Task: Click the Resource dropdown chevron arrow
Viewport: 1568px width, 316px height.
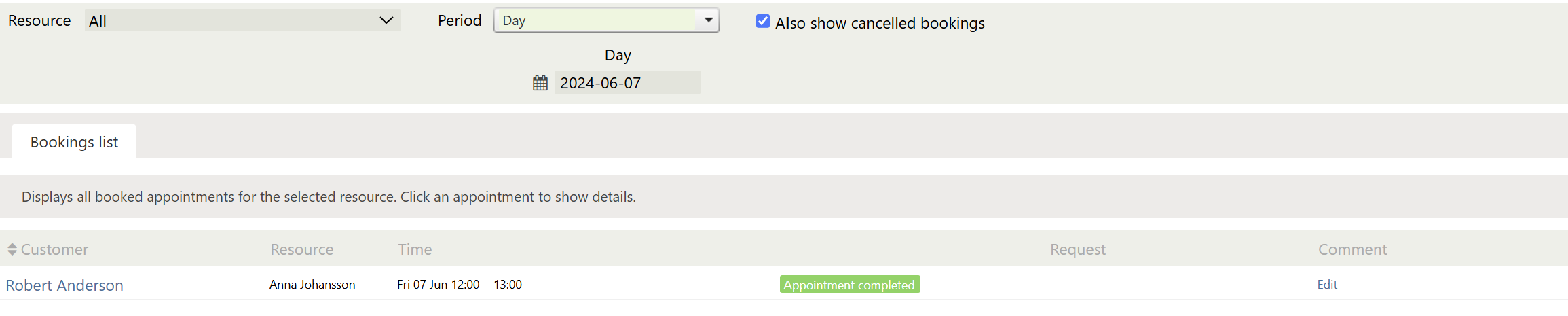Action: click(x=386, y=20)
